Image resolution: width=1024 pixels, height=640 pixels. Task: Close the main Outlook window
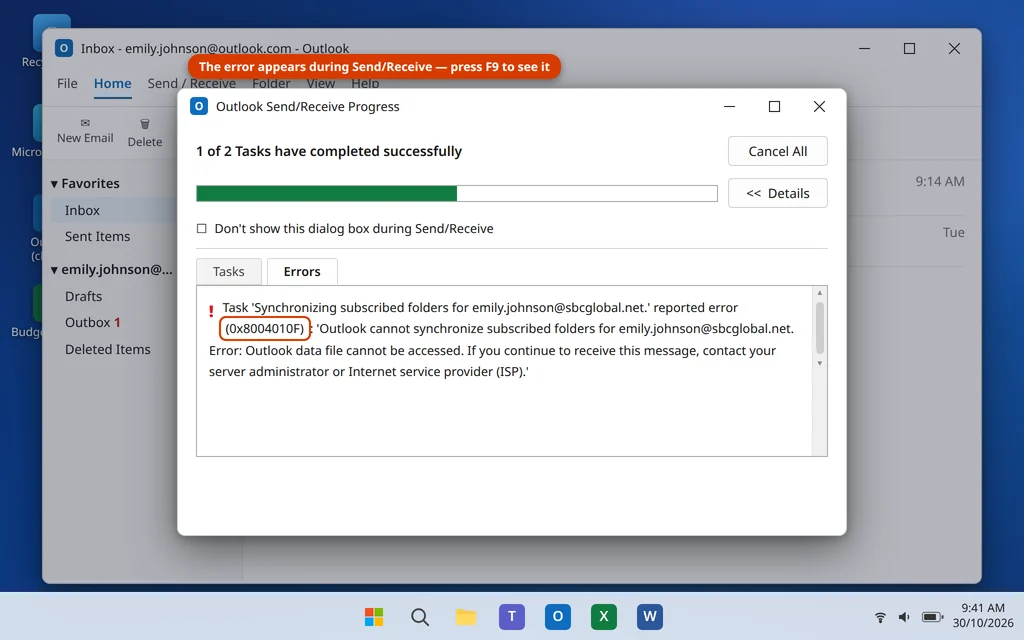(954, 48)
